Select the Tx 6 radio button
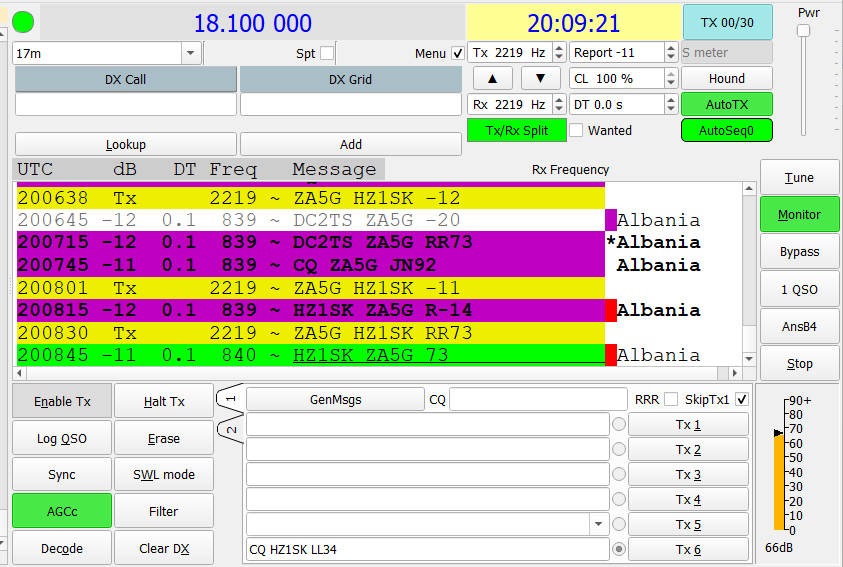 click(619, 549)
